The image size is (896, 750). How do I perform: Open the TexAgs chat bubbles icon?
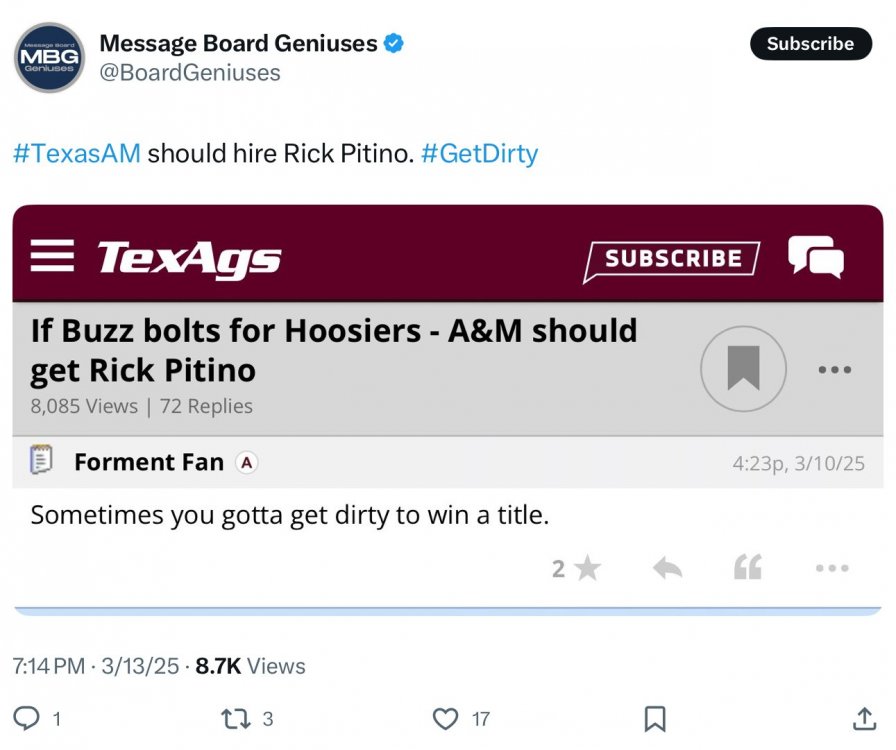(x=815, y=257)
